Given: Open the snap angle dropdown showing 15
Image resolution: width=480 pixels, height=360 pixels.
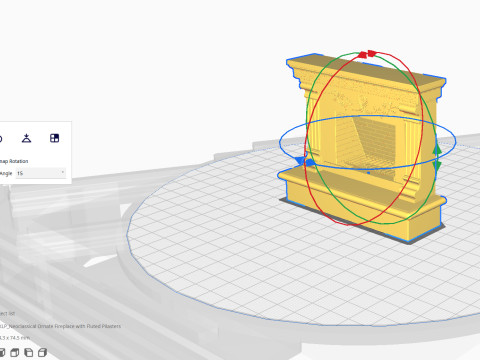Looking at the screenshot, I should point(41,173).
